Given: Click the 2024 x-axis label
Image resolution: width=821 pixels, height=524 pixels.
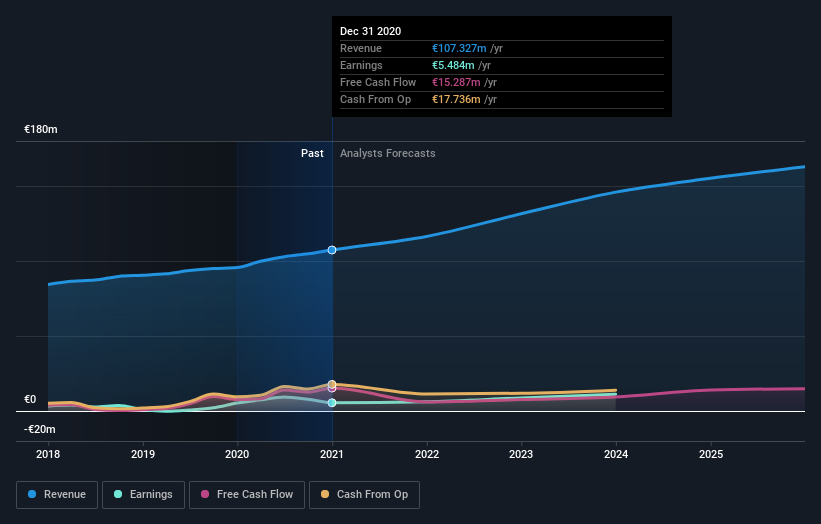Looking at the screenshot, I should [x=616, y=454].
